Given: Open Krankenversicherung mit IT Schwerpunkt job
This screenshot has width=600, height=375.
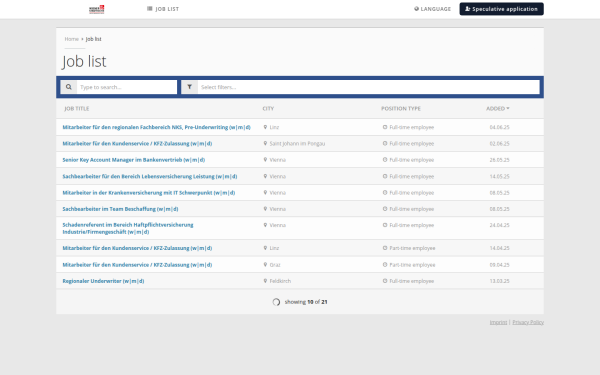Looking at the screenshot, I should 148,193.
